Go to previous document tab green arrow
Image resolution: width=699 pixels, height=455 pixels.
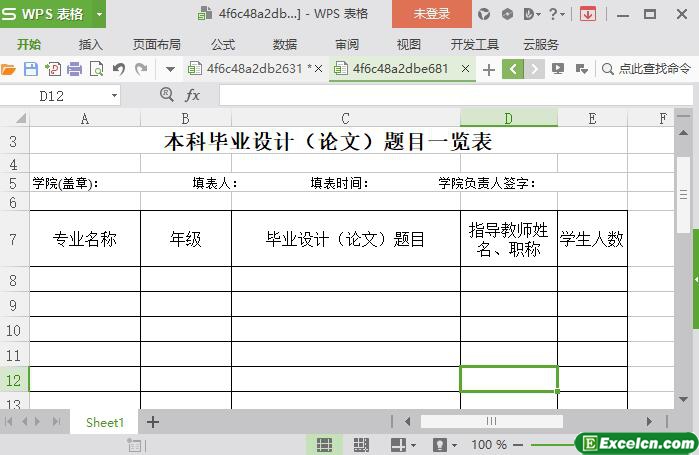point(513,69)
